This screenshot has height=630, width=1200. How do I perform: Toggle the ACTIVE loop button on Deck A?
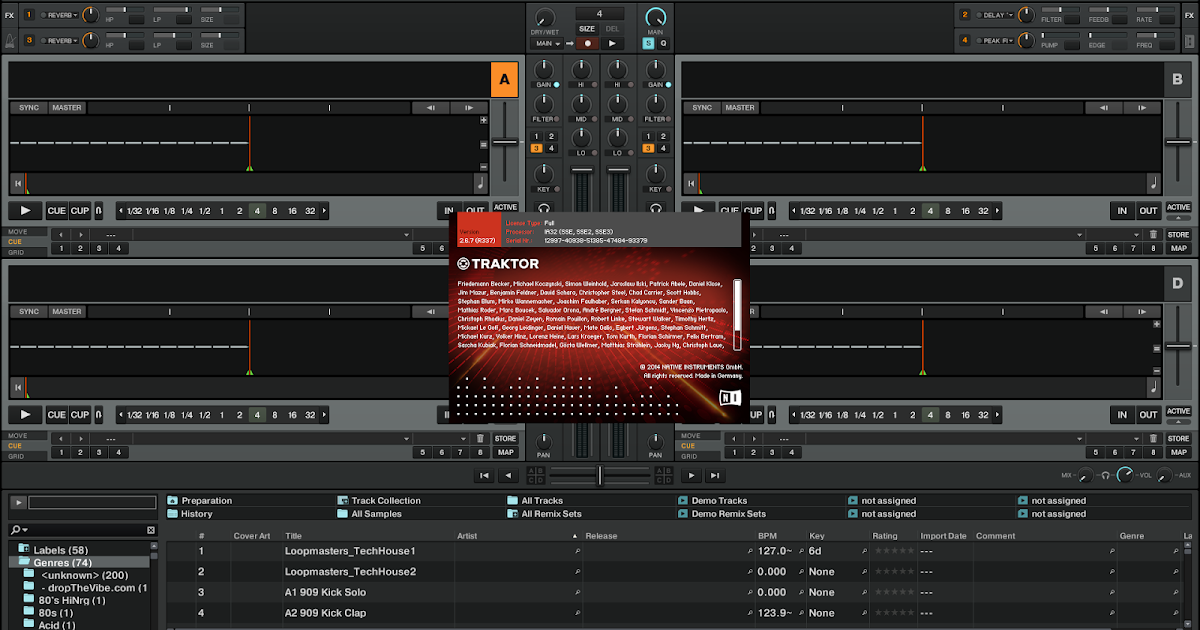(x=506, y=208)
